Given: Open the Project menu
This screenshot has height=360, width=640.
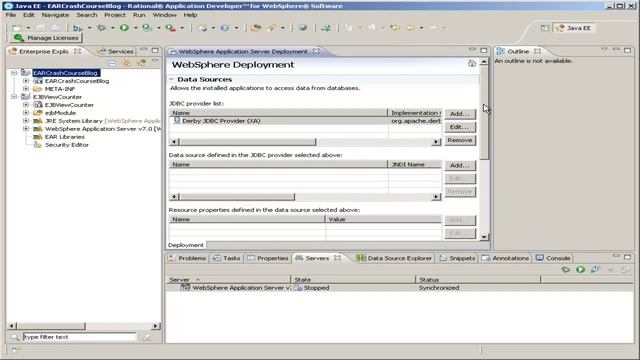Looking at the screenshot, I should [115, 15].
